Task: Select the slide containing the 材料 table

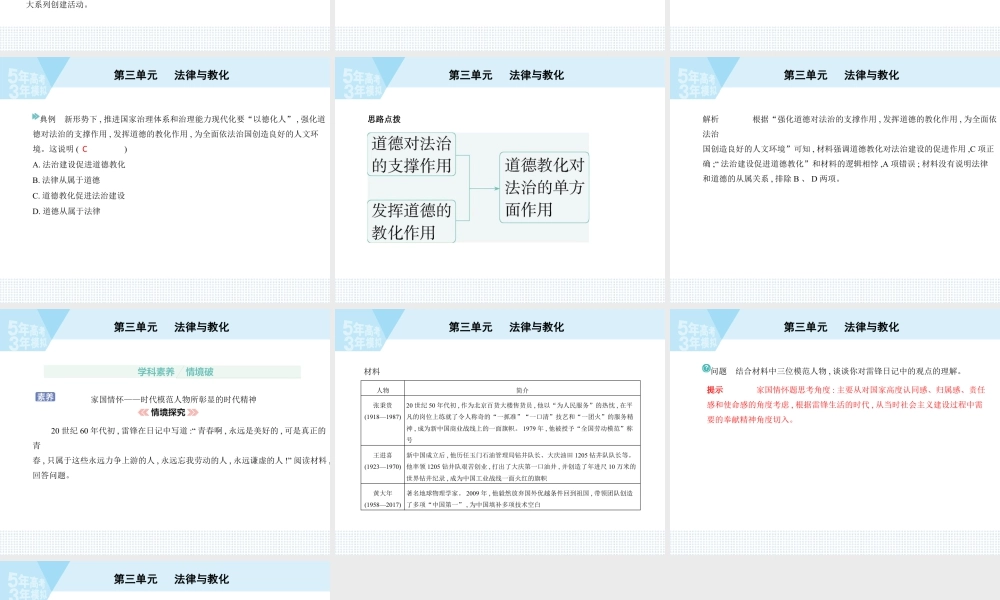Action: coord(500,432)
